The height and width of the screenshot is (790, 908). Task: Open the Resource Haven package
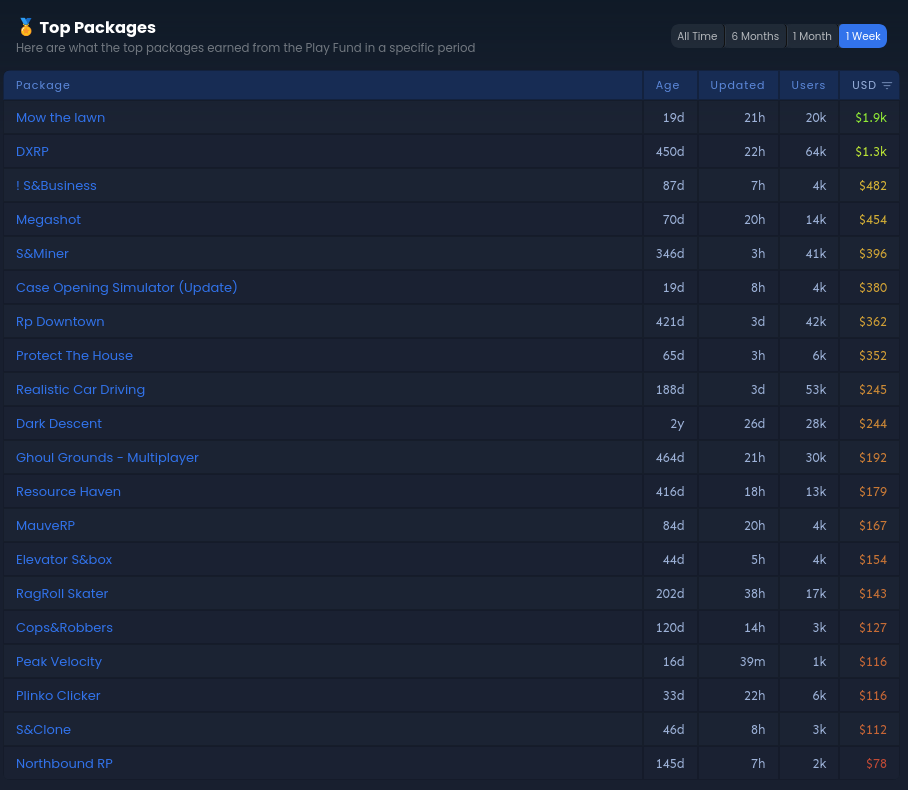point(68,492)
